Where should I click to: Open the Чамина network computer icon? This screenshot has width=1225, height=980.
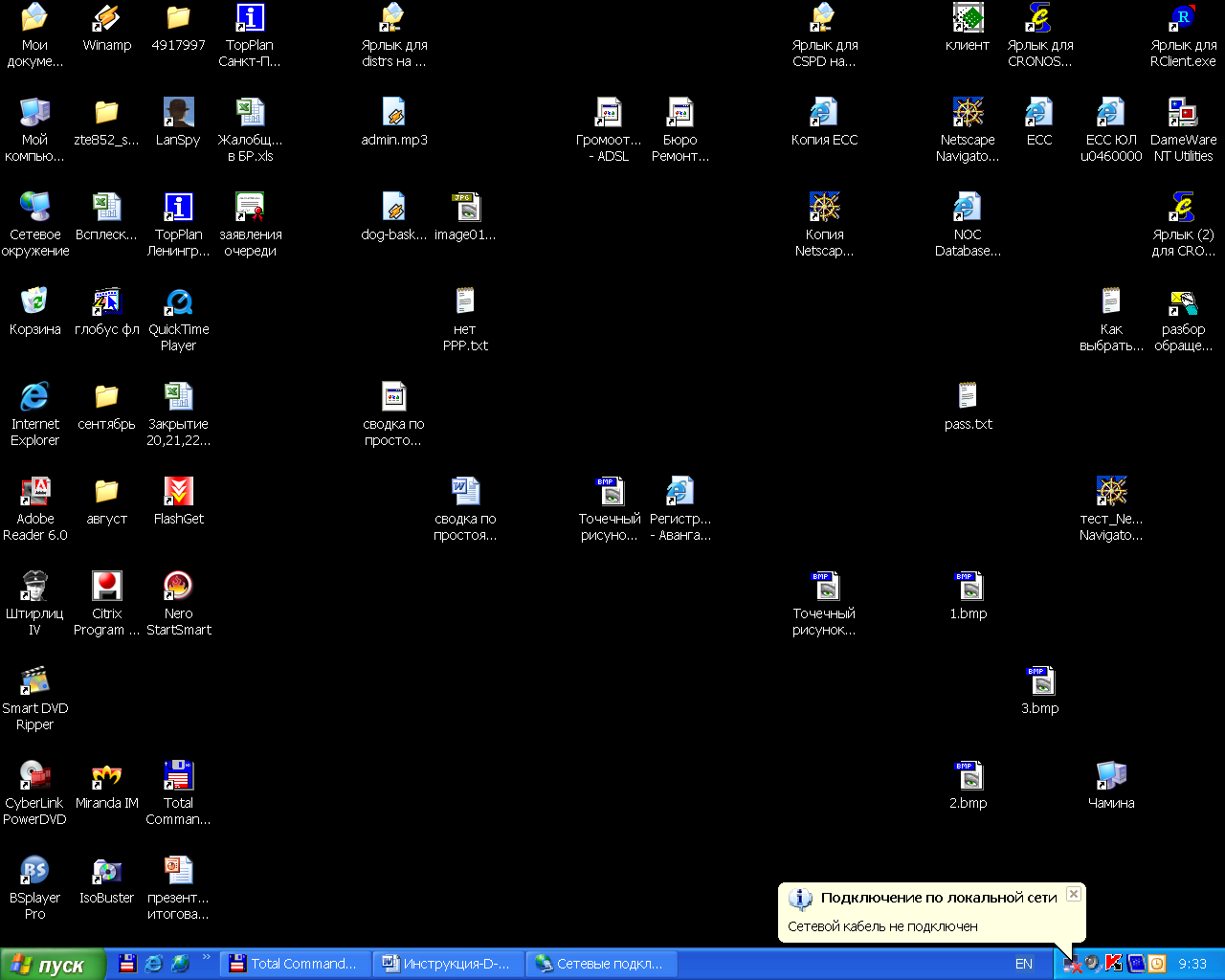coord(1111,785)
